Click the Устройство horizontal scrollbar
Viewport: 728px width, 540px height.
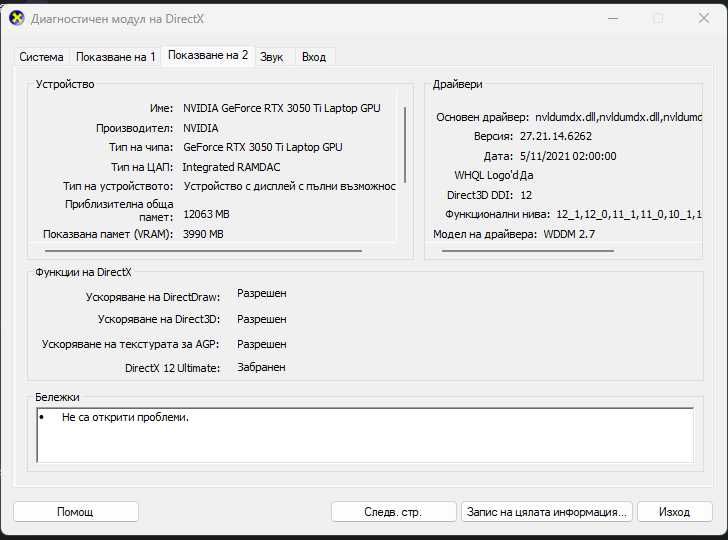[x=203, y=251]
